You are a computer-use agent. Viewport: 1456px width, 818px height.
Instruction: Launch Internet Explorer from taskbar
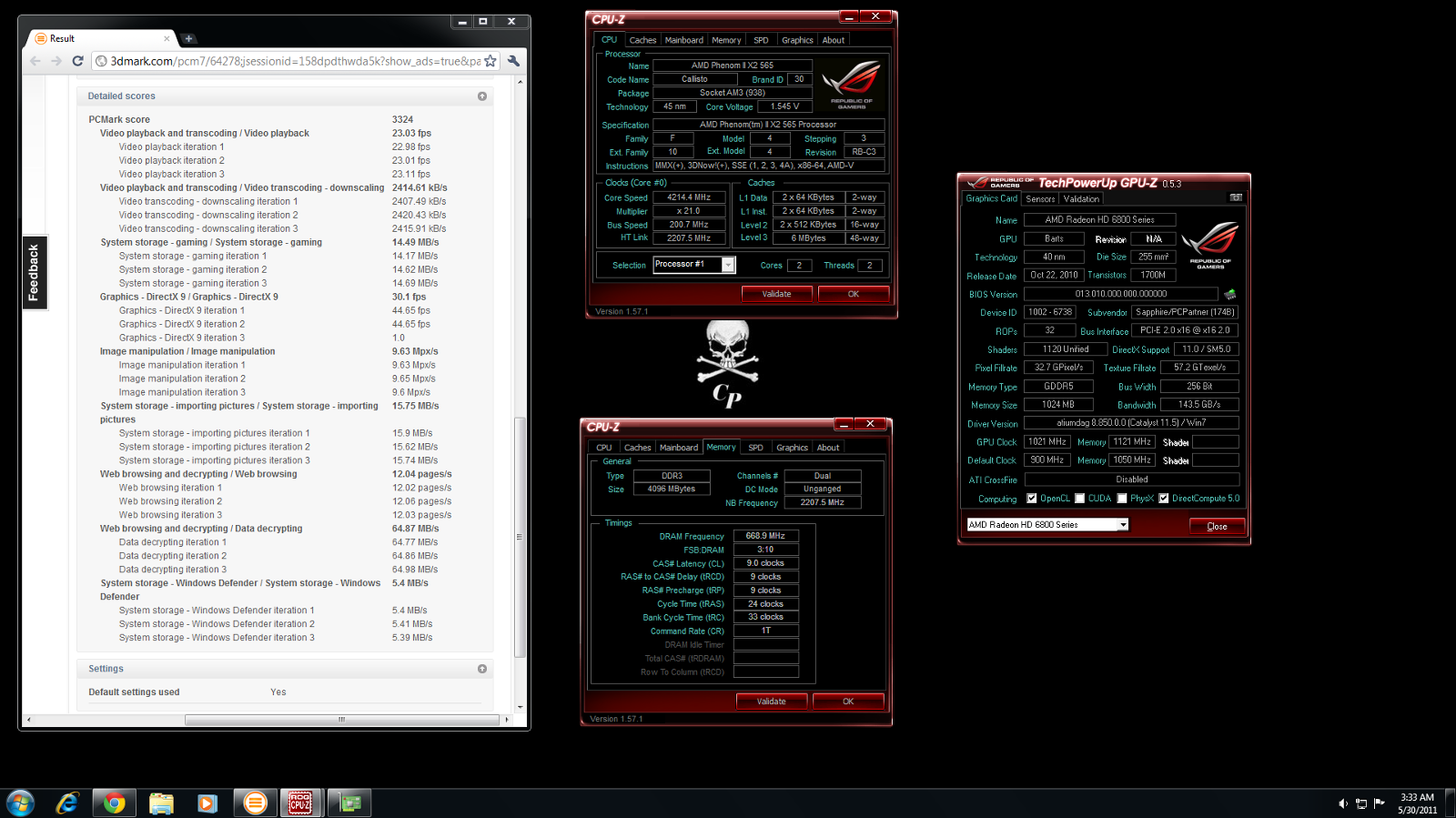[x=67, y=803]
